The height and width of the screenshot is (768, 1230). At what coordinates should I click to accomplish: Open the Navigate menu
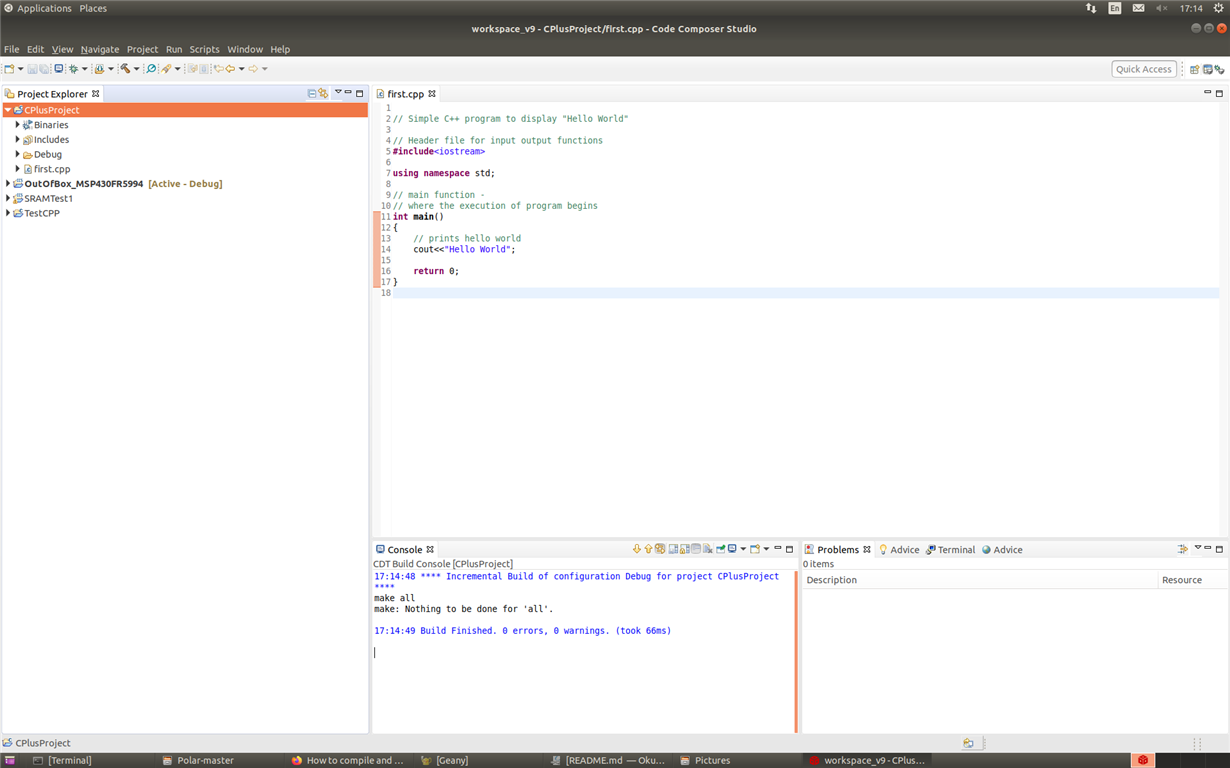click(x=100, y=49)
